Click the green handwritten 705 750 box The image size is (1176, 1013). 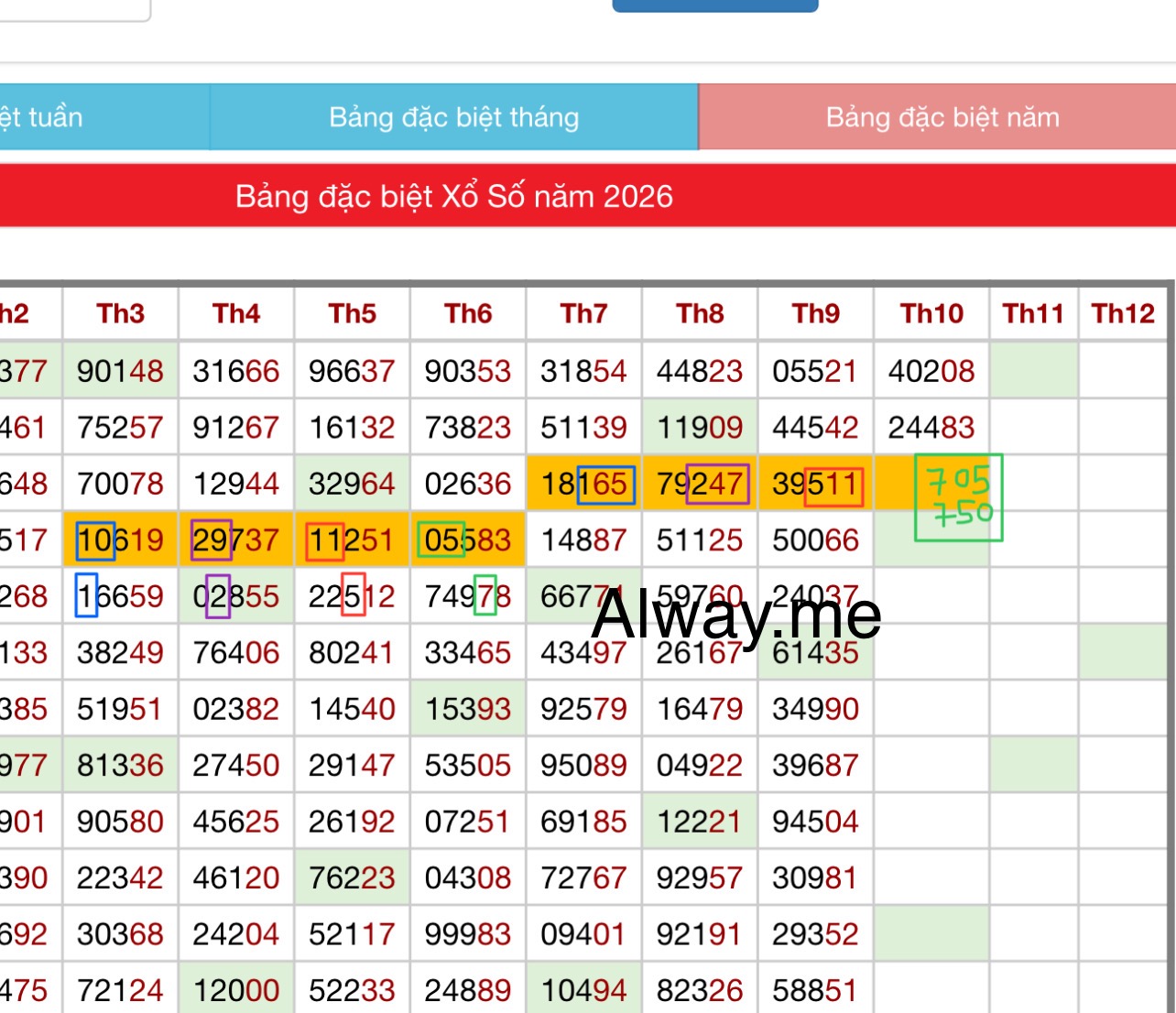pyautogui.click(x=959, y=497)
